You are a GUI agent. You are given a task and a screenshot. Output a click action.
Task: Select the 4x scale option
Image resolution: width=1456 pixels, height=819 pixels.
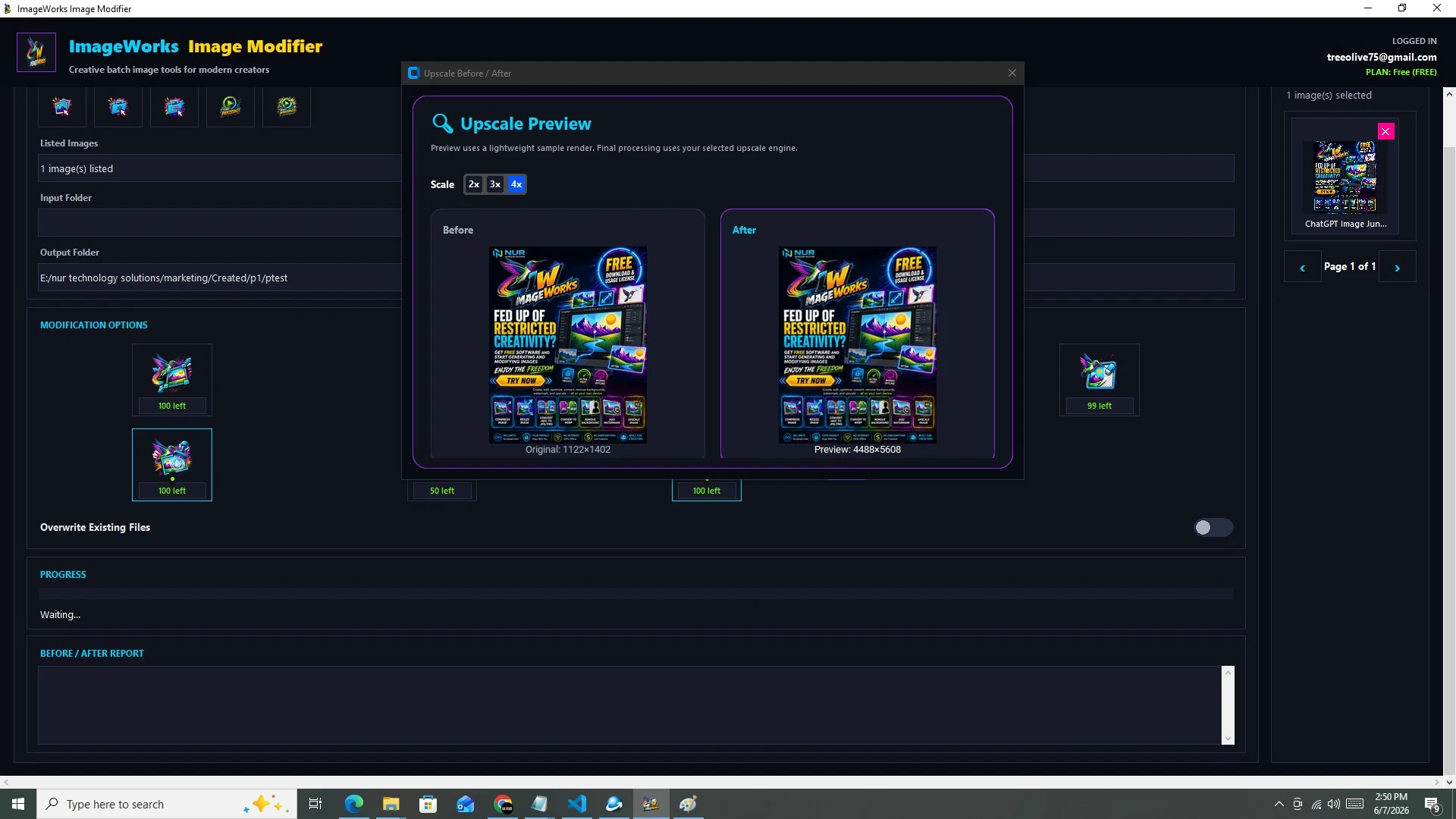click(516, 184)
